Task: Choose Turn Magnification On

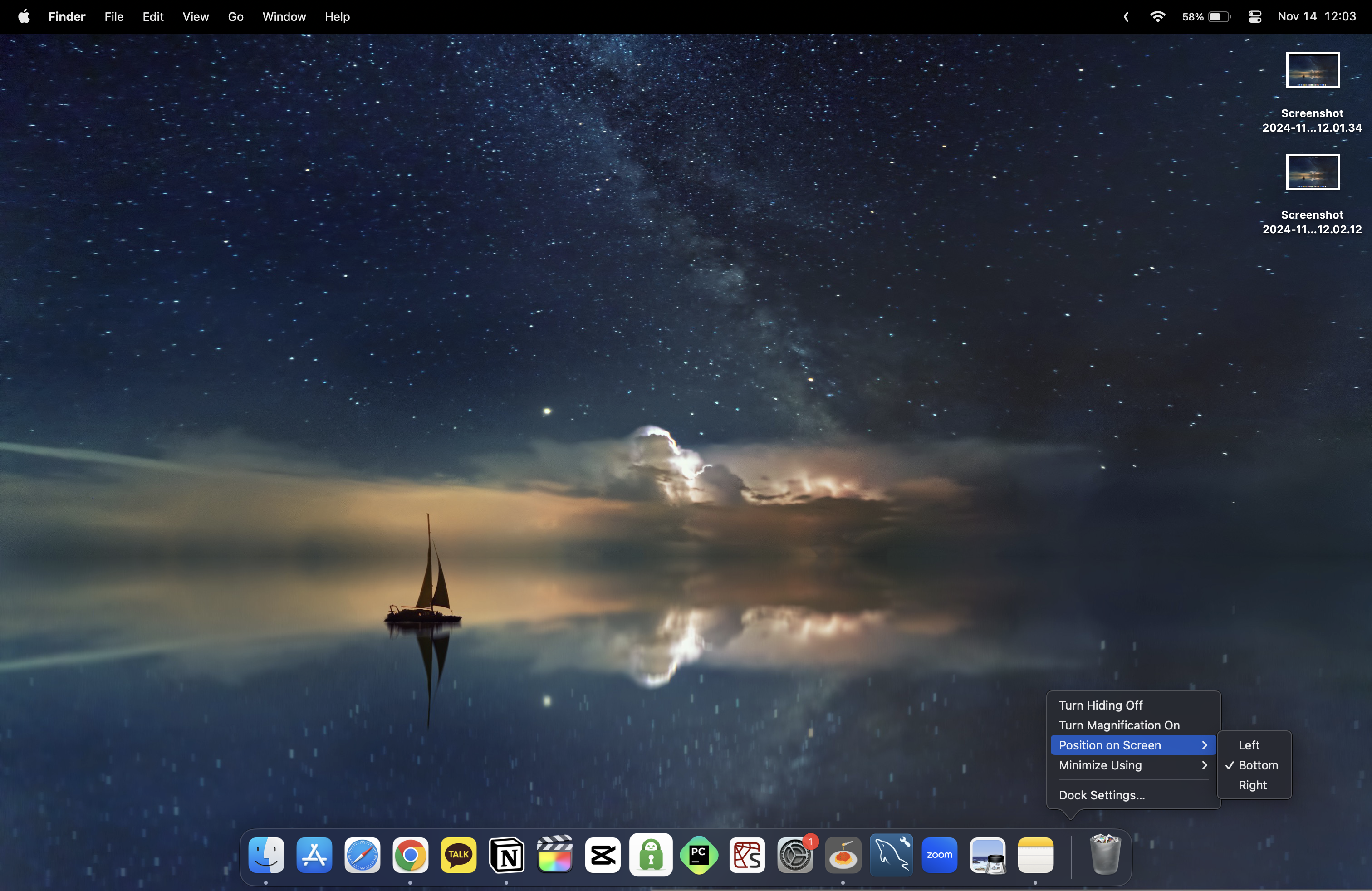Action: [x=1119, y=725]
